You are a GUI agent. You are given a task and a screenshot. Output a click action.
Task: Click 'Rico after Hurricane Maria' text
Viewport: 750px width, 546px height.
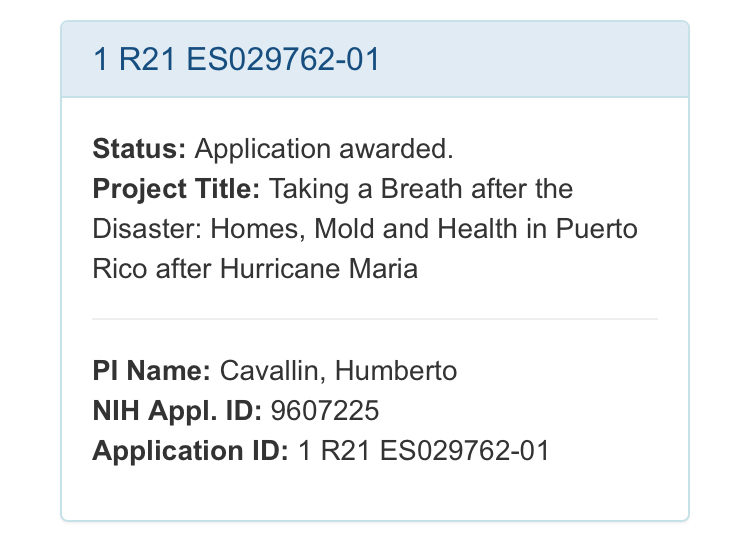255,268
